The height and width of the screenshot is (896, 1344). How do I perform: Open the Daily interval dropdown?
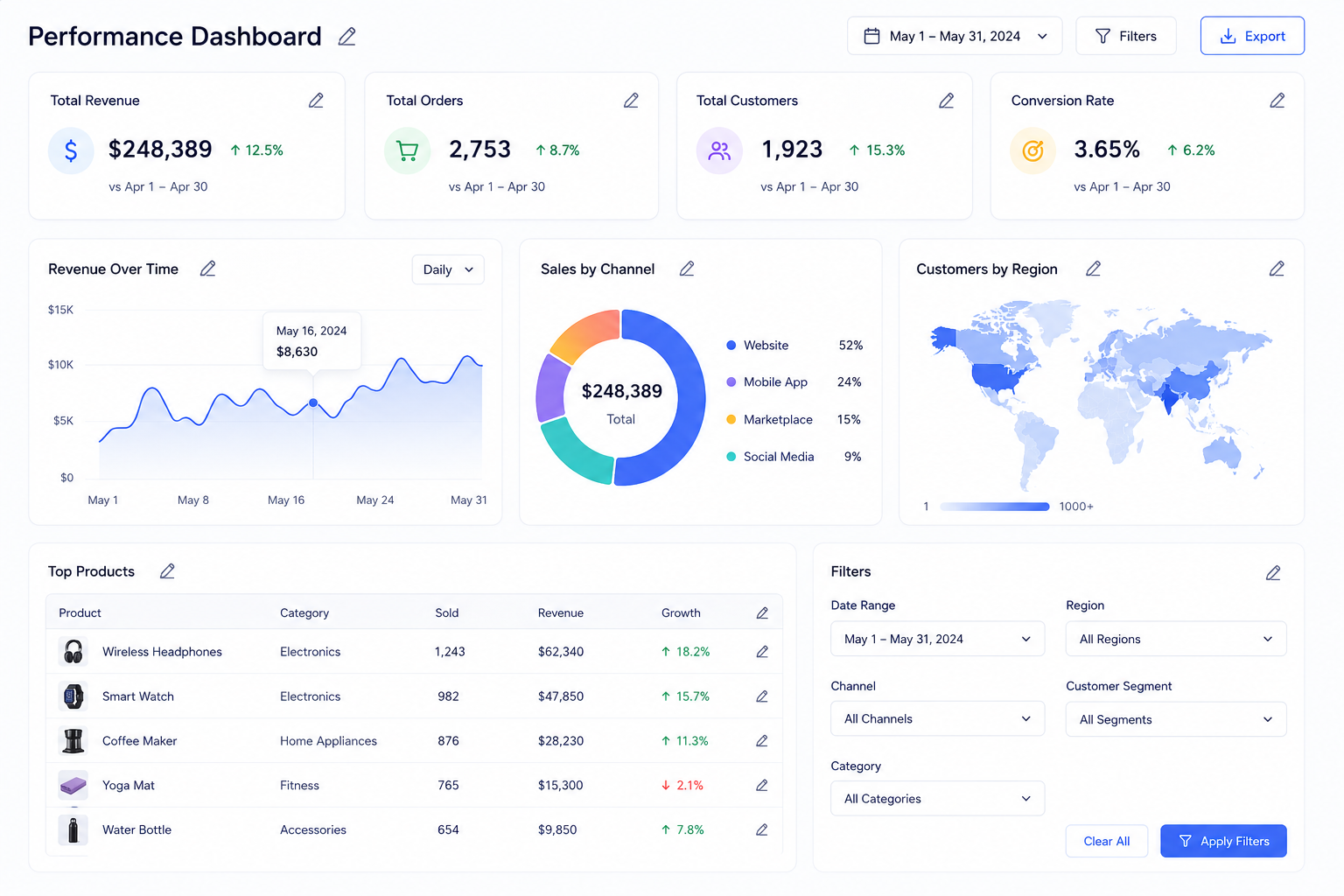448,269
